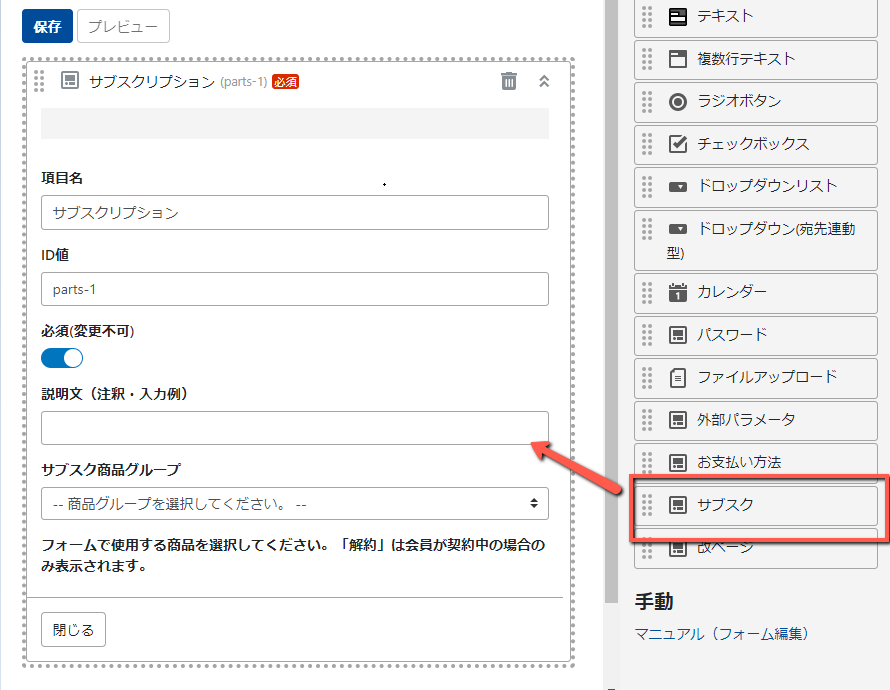This screenshot has width=890, height=690.
Task: Disable the 必須 toggle switch
Action: click(x=61, y=358)
